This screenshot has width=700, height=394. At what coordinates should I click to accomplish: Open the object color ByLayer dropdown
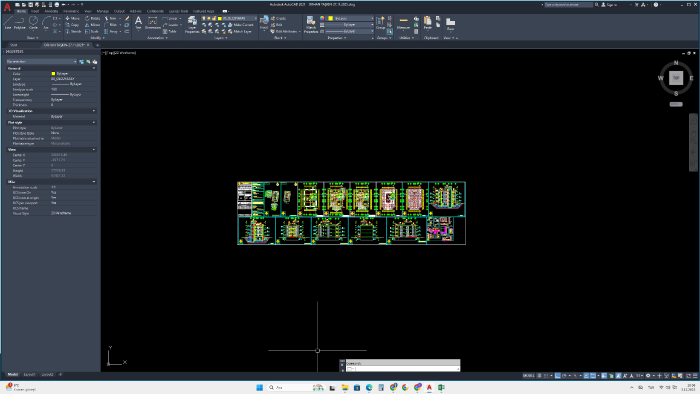point(350,18)
